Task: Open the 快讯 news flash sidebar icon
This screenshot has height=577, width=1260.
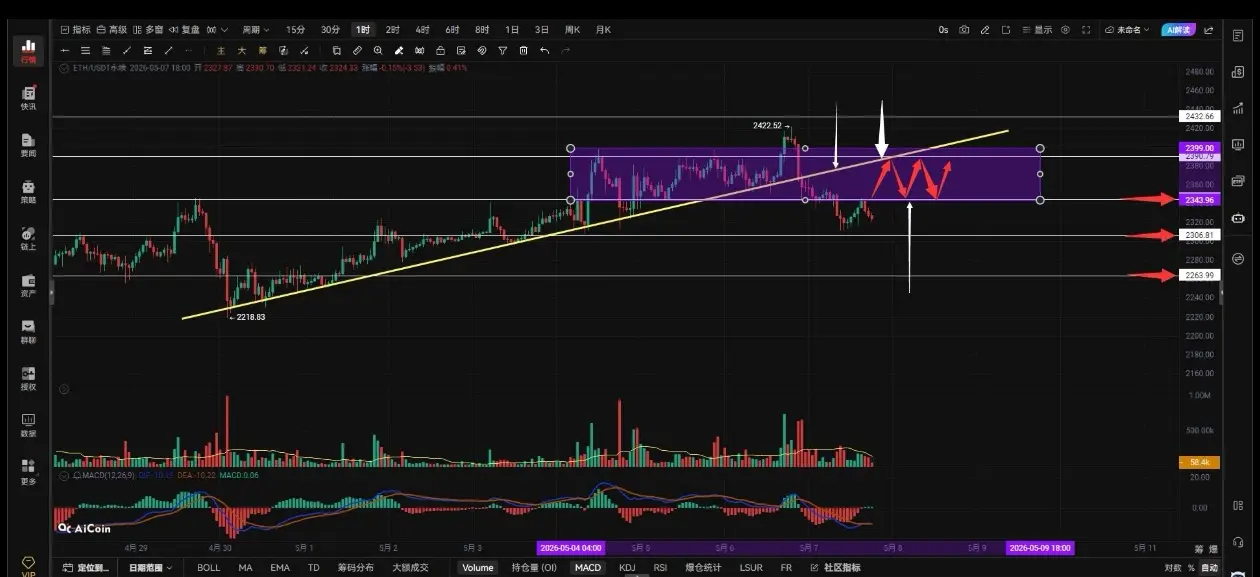Action: coord(28,97)
